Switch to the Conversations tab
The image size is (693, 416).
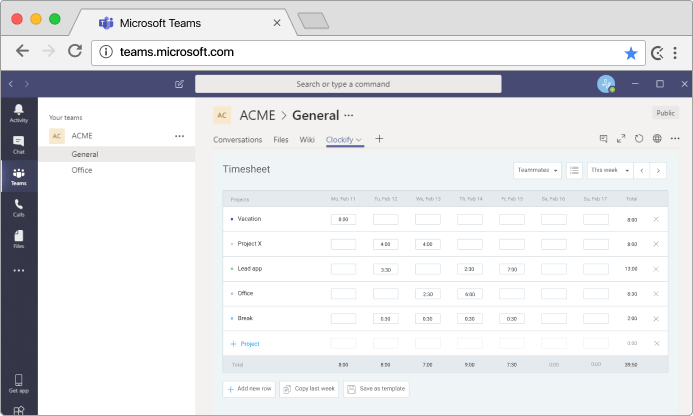point(237,140)
